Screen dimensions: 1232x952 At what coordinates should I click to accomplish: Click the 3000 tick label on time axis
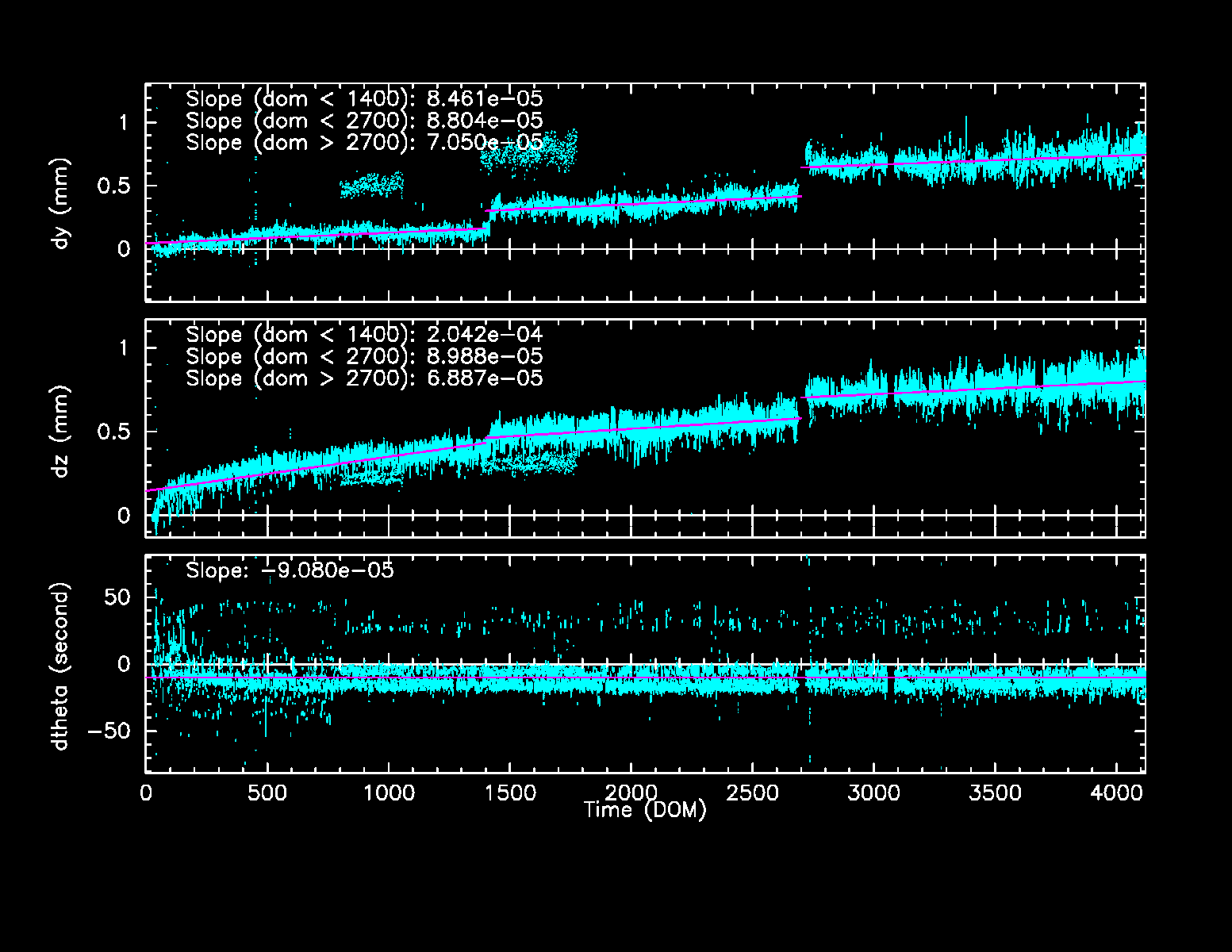(x=873, y=793)
